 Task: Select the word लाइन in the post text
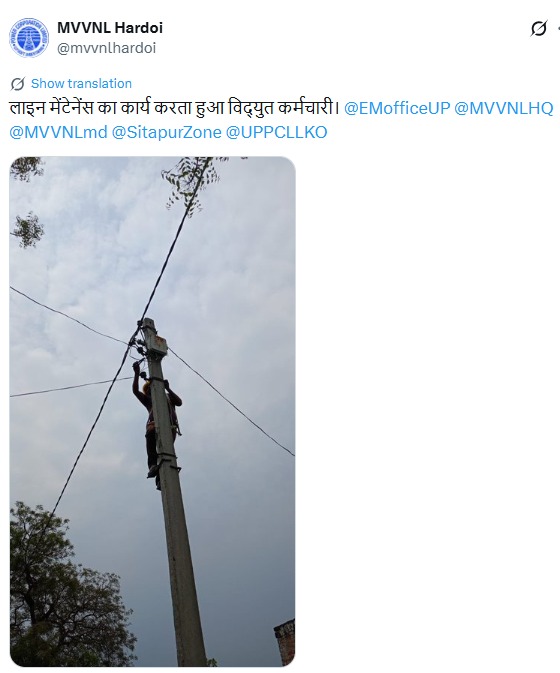coord(27,108)
